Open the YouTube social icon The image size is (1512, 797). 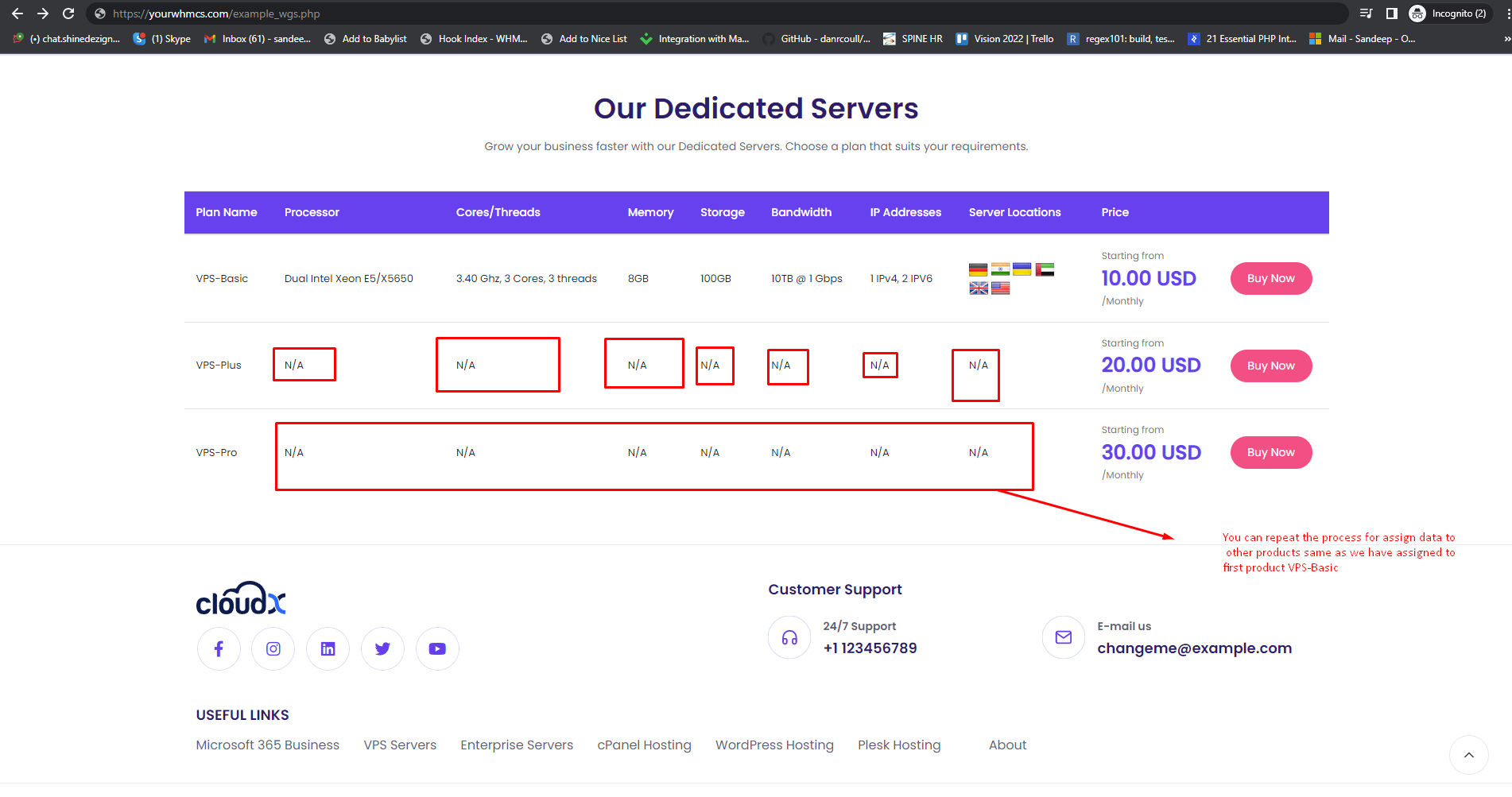click(437, 648)
